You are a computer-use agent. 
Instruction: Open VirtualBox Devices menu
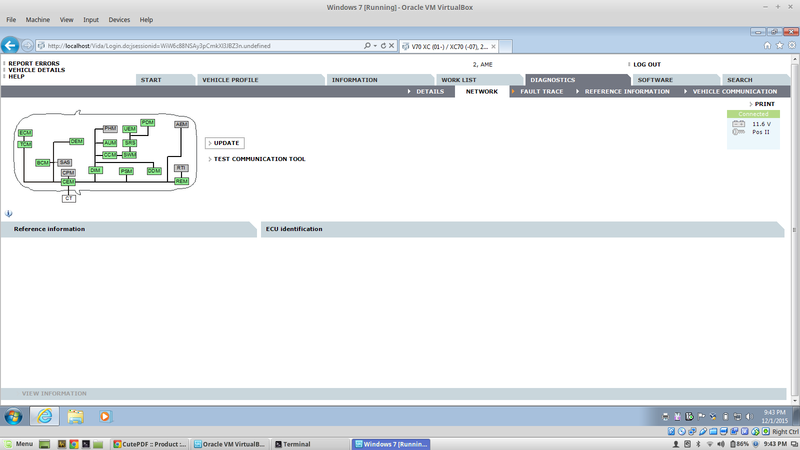[x=119, y=20]
